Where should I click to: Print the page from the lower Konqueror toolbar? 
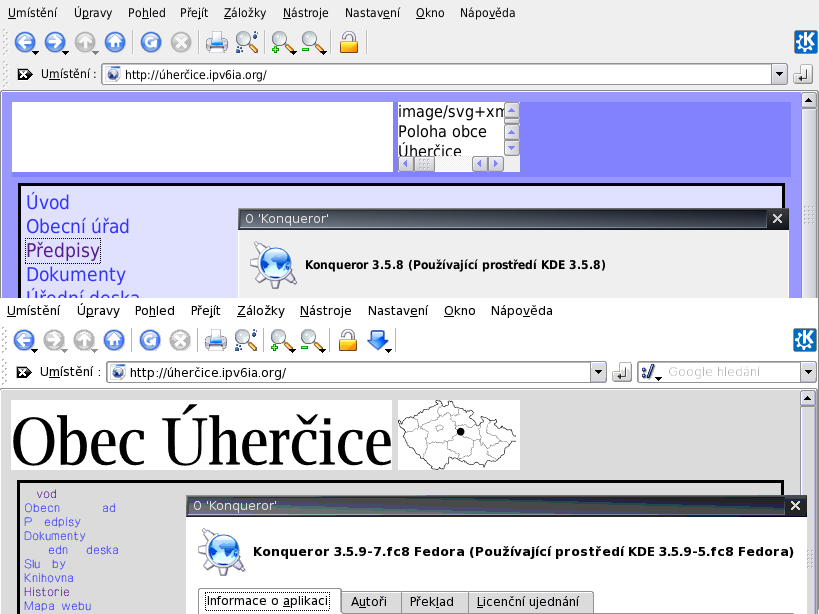pos(215,340)
